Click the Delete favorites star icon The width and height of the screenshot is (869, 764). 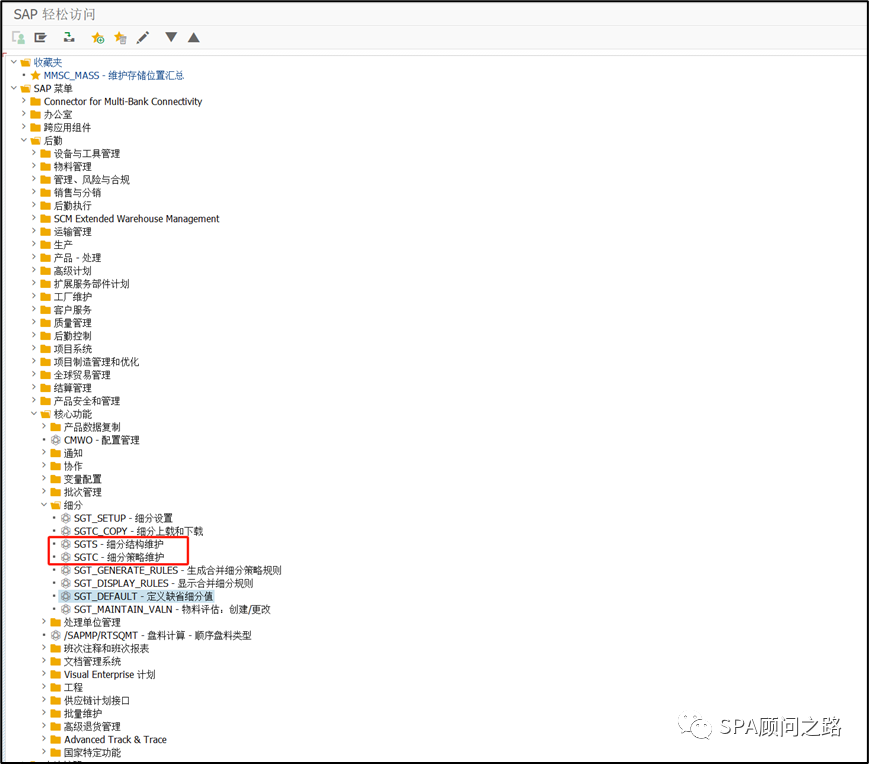120,38
